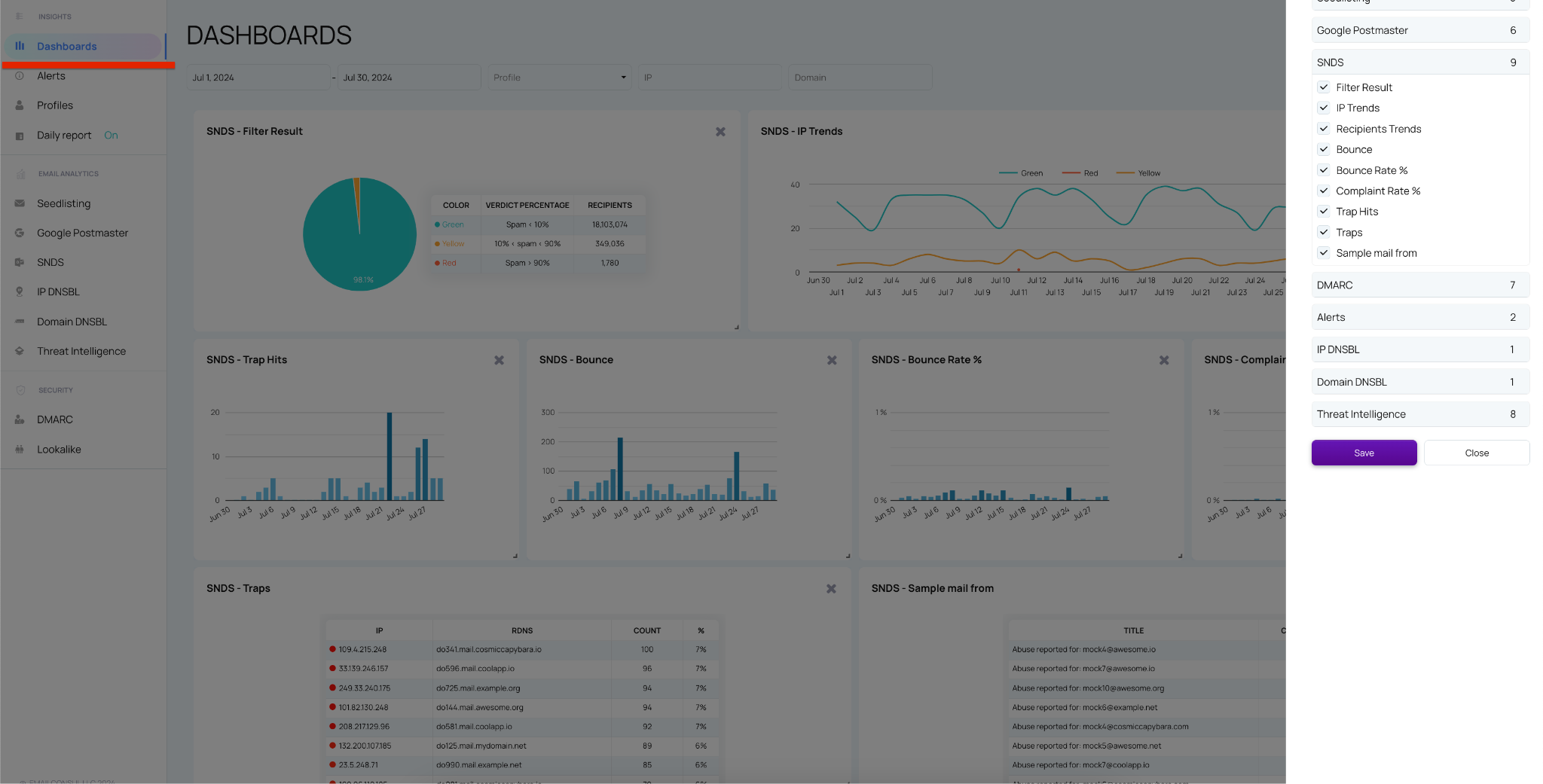Click the Security shield icon

pyautogui.click(x=20, y=390)
